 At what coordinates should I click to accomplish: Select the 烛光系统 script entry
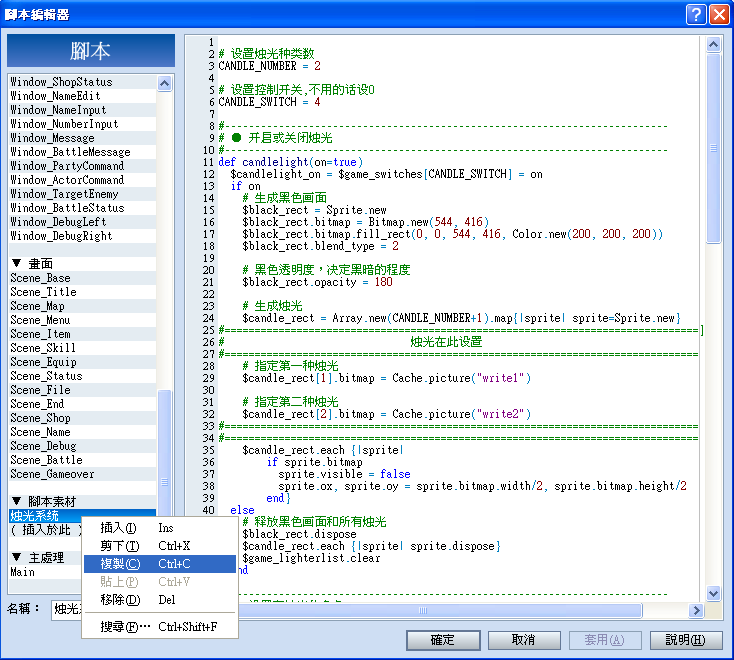[82, 516]
